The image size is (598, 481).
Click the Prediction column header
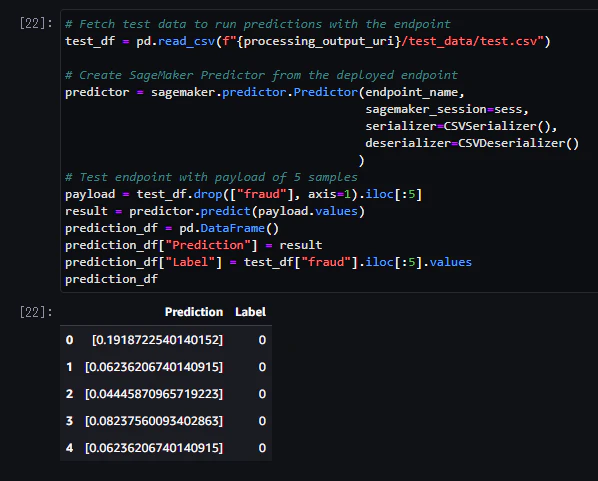pyautogui.click(x=194, y=312)
